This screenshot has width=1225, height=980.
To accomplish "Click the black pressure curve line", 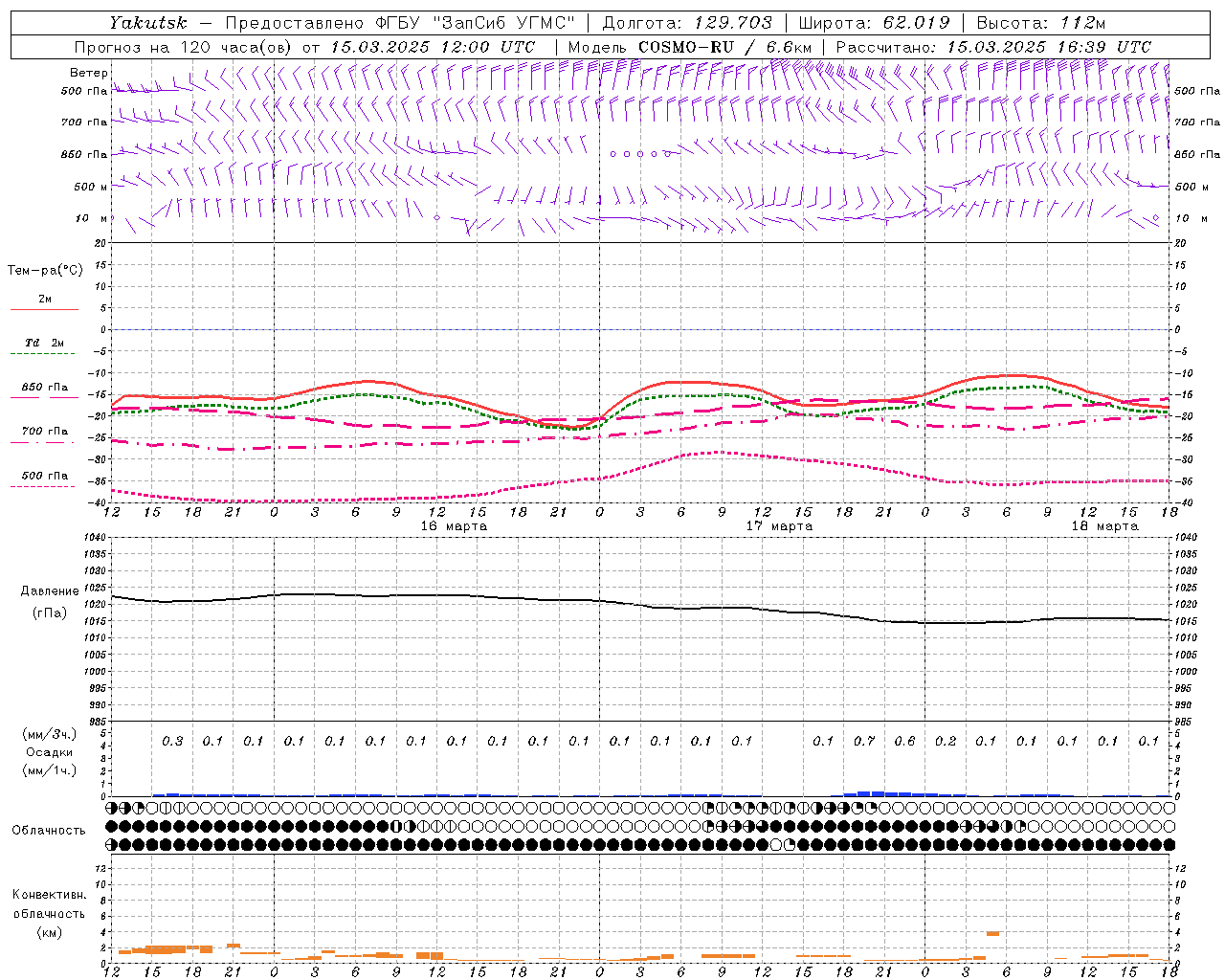I will tap(641, 605).
